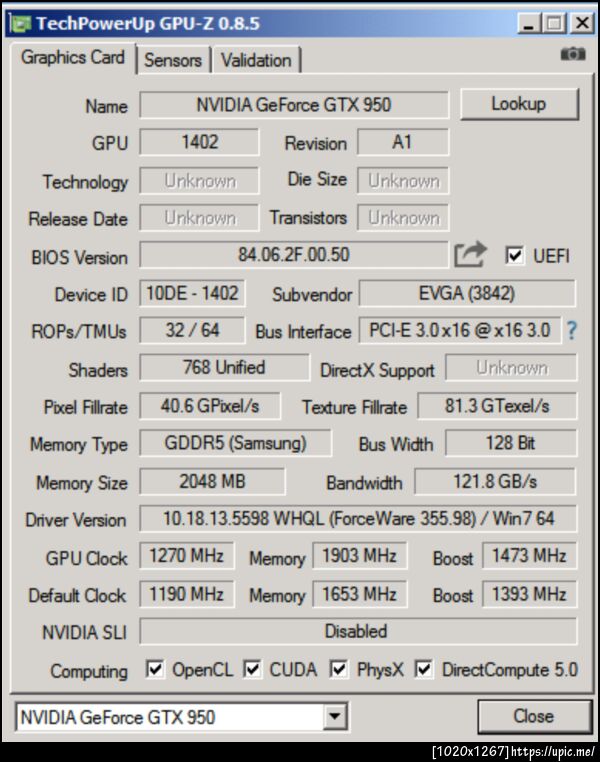Viewport: 600px width, 762px height.
Task: Click the 1393 MHz default boost field
Action: 529,594
